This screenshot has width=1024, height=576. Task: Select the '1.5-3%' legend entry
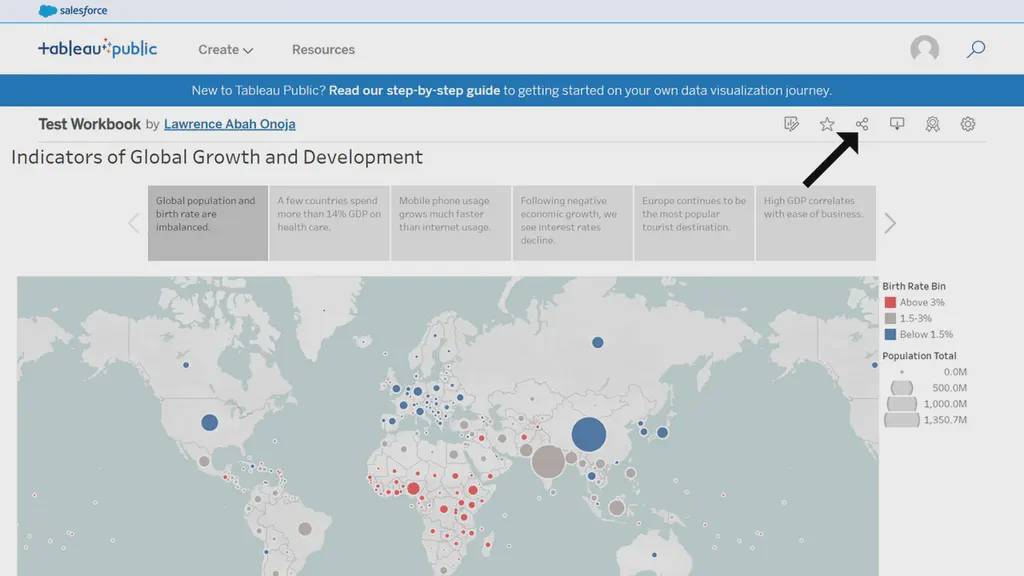[x=914, y=318]
